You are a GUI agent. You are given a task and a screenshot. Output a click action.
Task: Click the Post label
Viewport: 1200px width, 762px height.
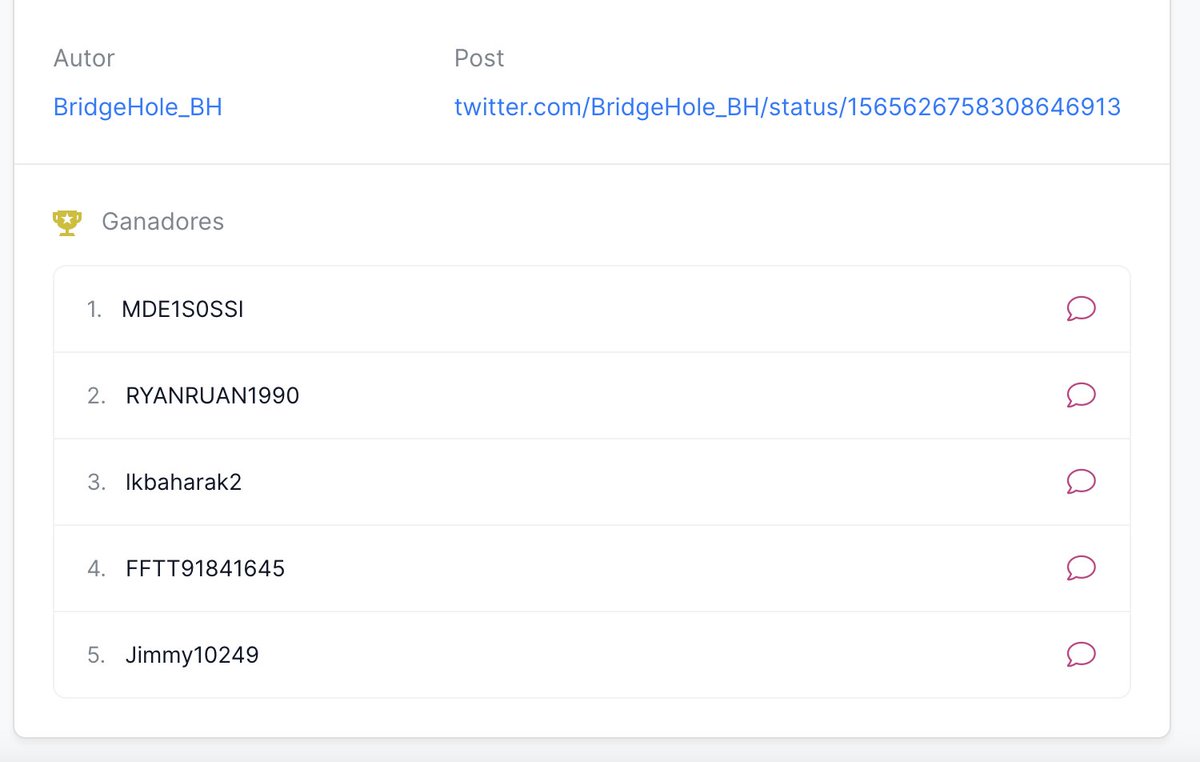[479, 58]
